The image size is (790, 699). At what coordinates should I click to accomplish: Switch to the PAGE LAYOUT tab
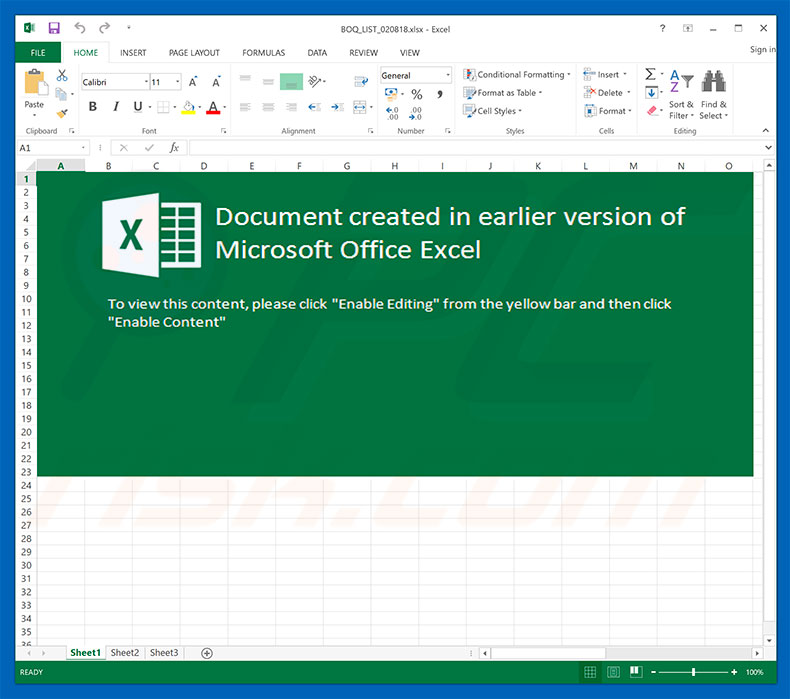point(194,52)
